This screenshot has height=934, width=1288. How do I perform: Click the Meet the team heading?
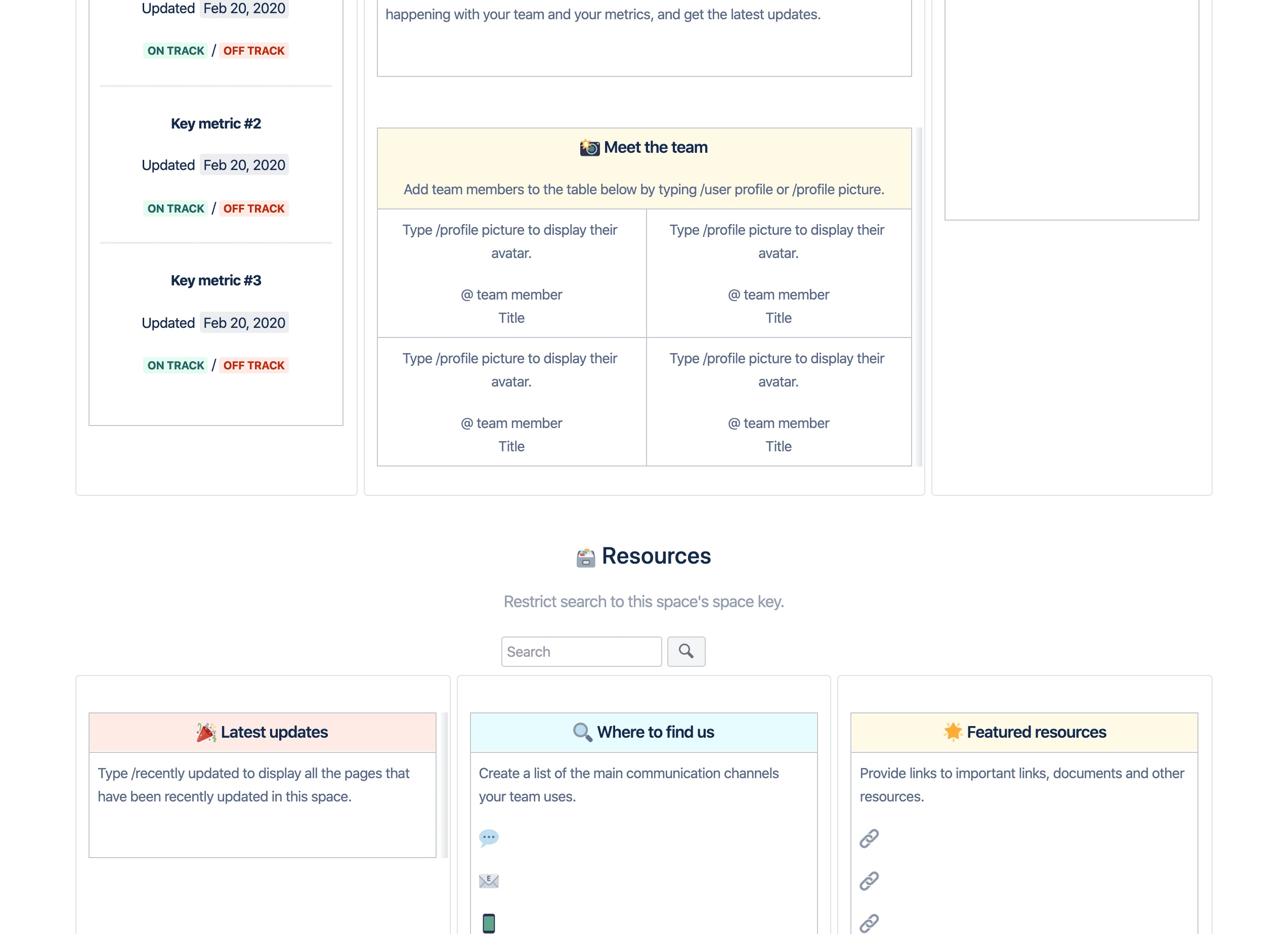[655, 147]
